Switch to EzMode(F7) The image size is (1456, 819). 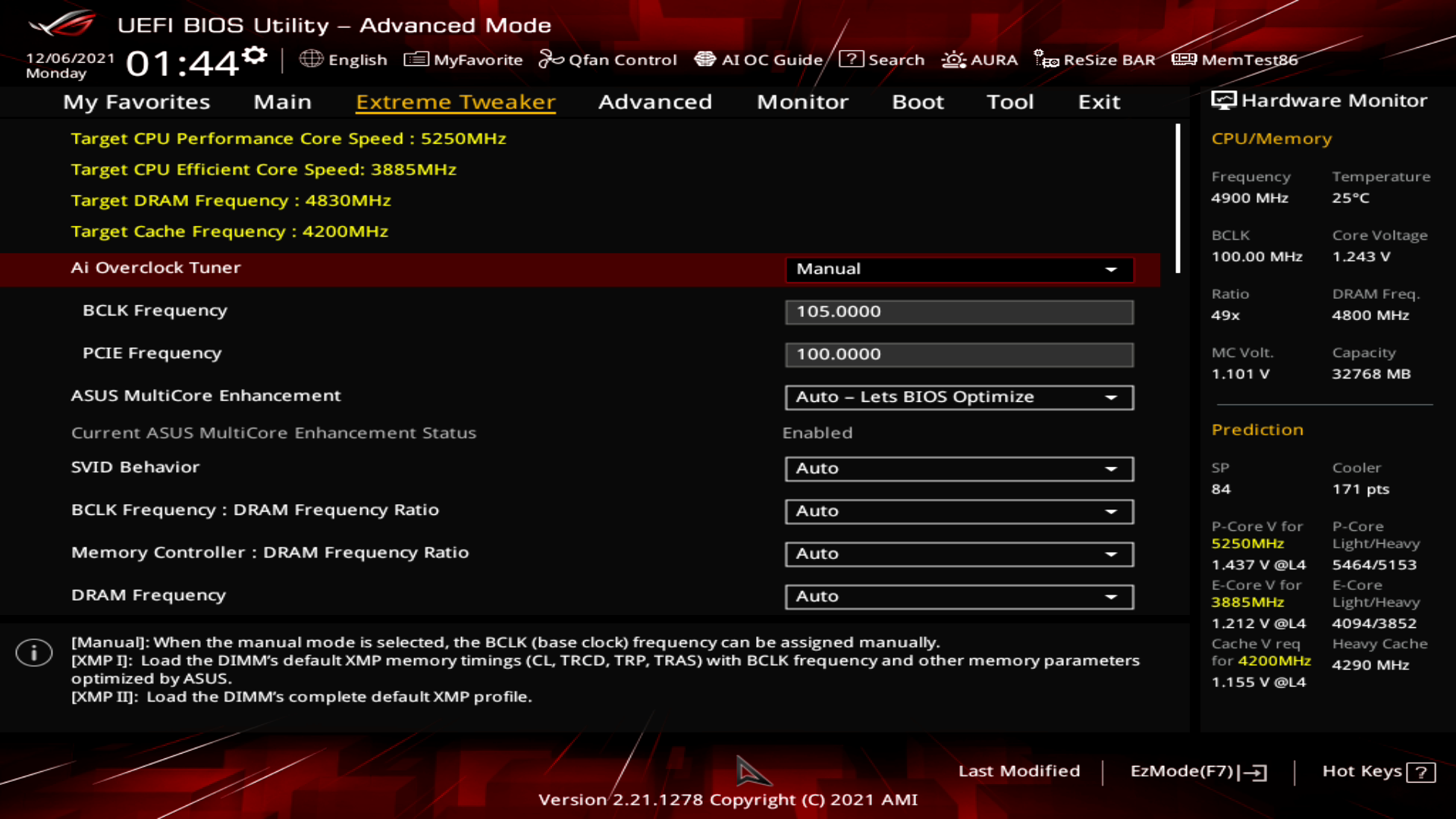[x=1198, y=771]
